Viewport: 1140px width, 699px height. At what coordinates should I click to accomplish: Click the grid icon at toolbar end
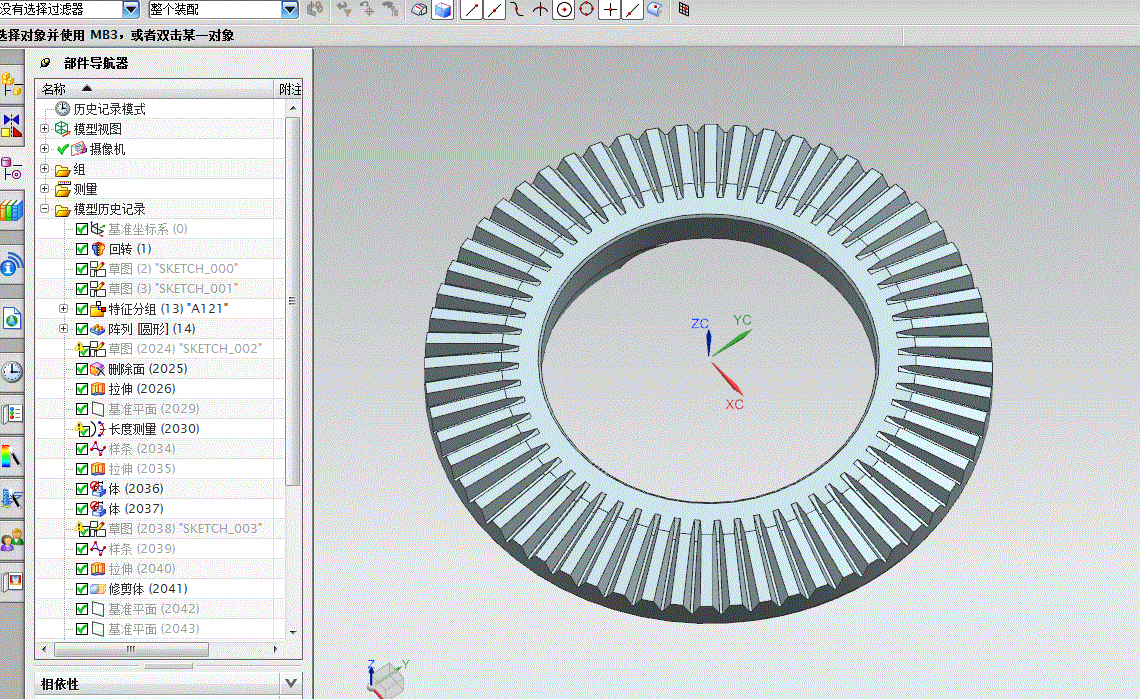(x=684, y=10)
